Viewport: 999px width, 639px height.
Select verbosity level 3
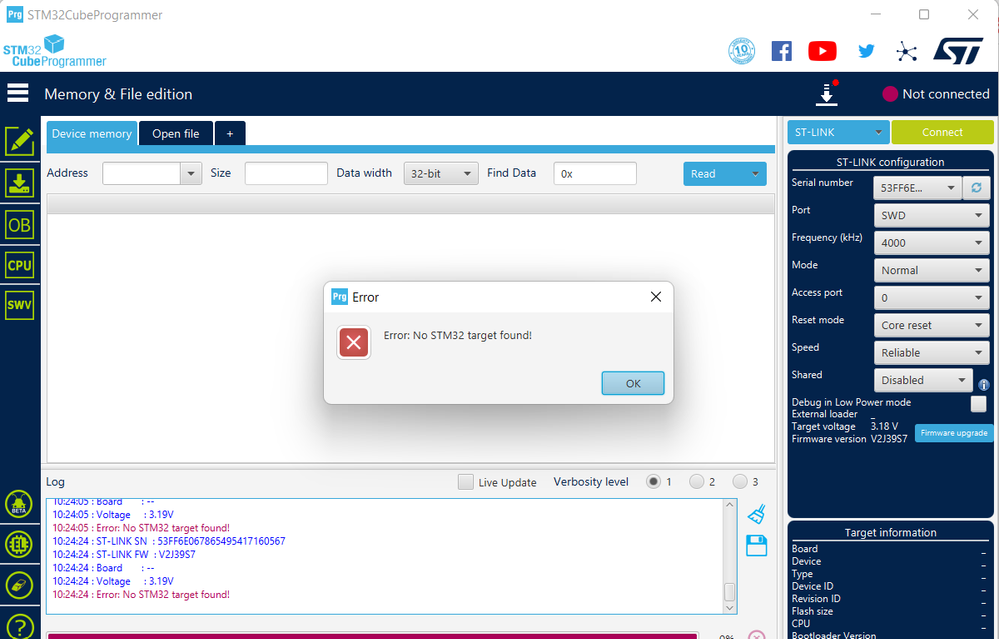[x=739, y=482]
